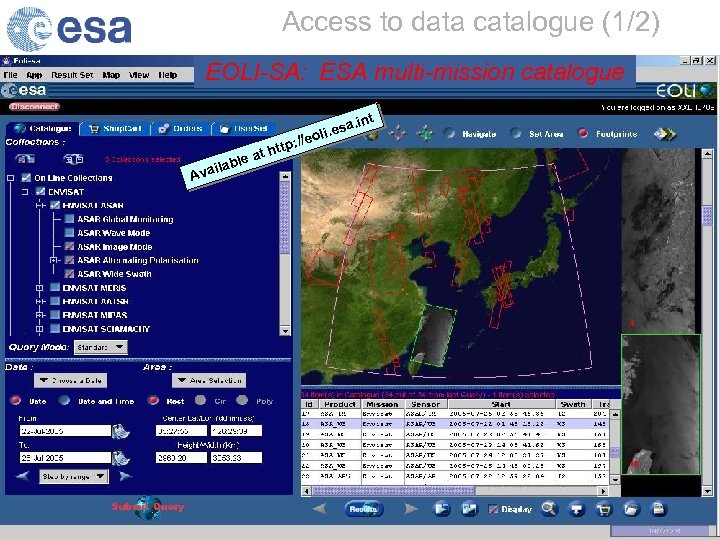Check ASAR Global Monitoring collection
The image size is (720, 540).
pos(69,219)
